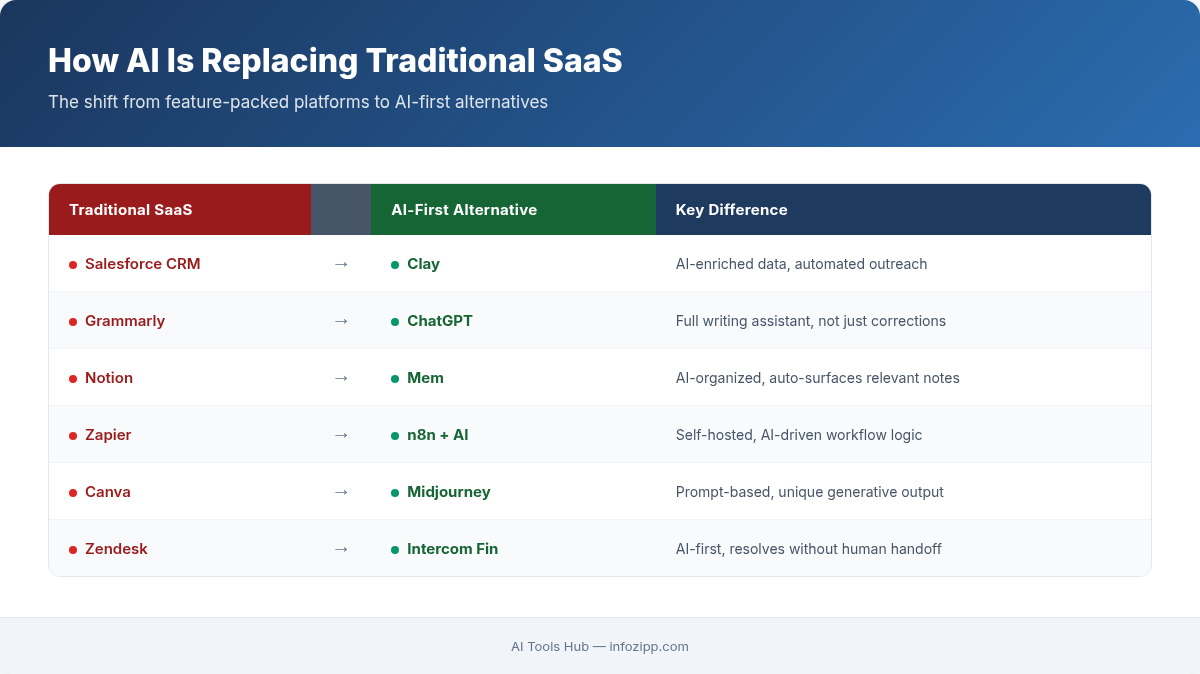Click the blue gradient header banner

tap(600, 72)
